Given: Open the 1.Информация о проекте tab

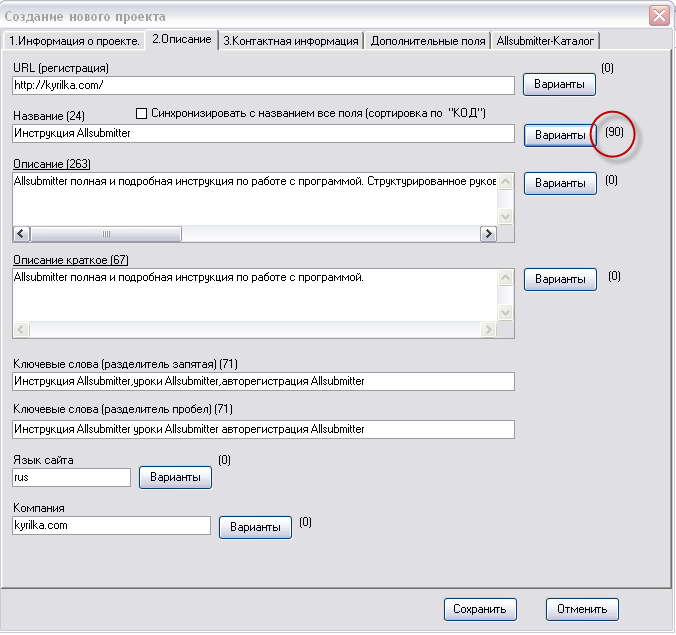Looking at the screenshot, I should pos(74,41).
